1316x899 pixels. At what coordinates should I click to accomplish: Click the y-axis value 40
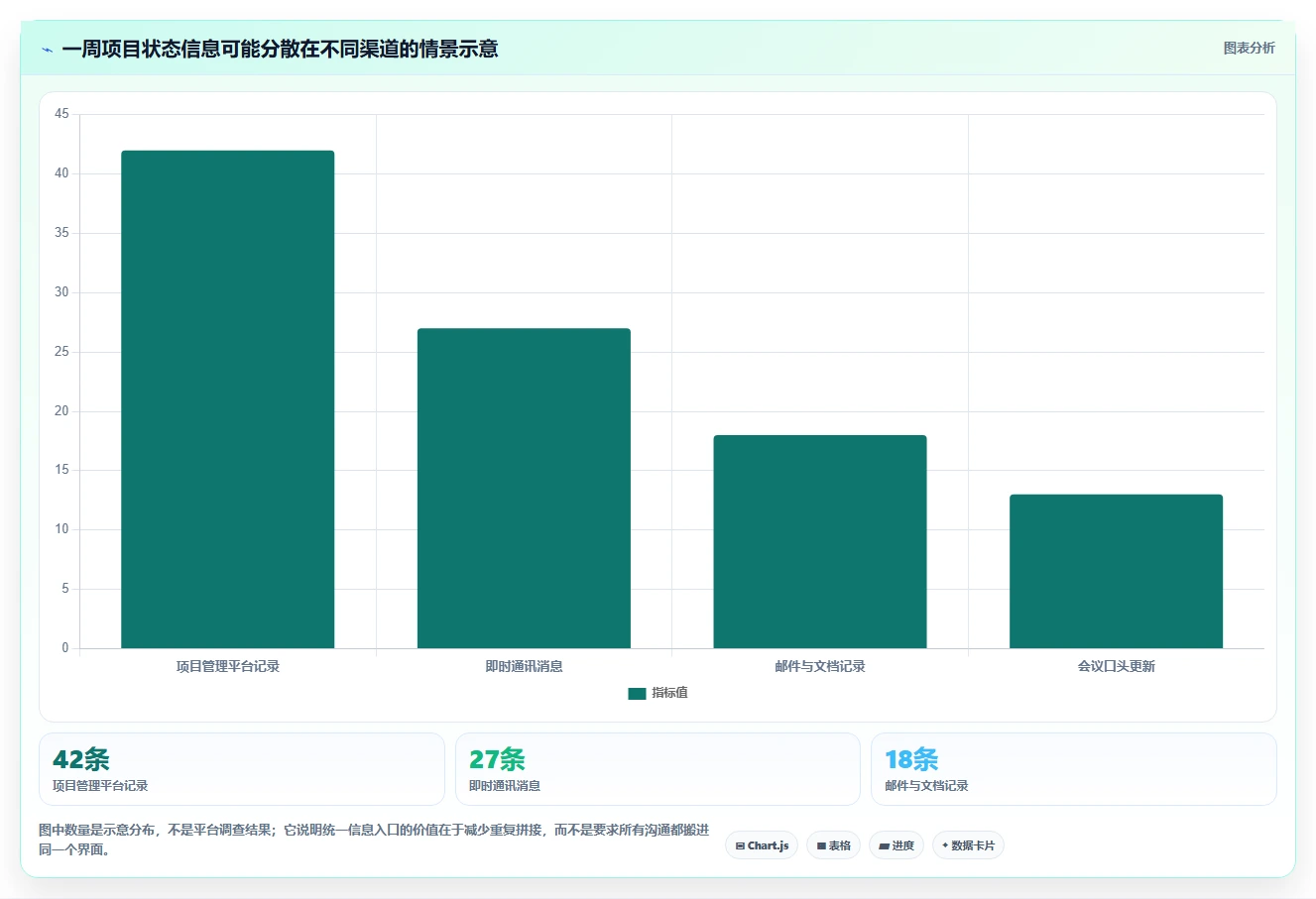(61, 173)
